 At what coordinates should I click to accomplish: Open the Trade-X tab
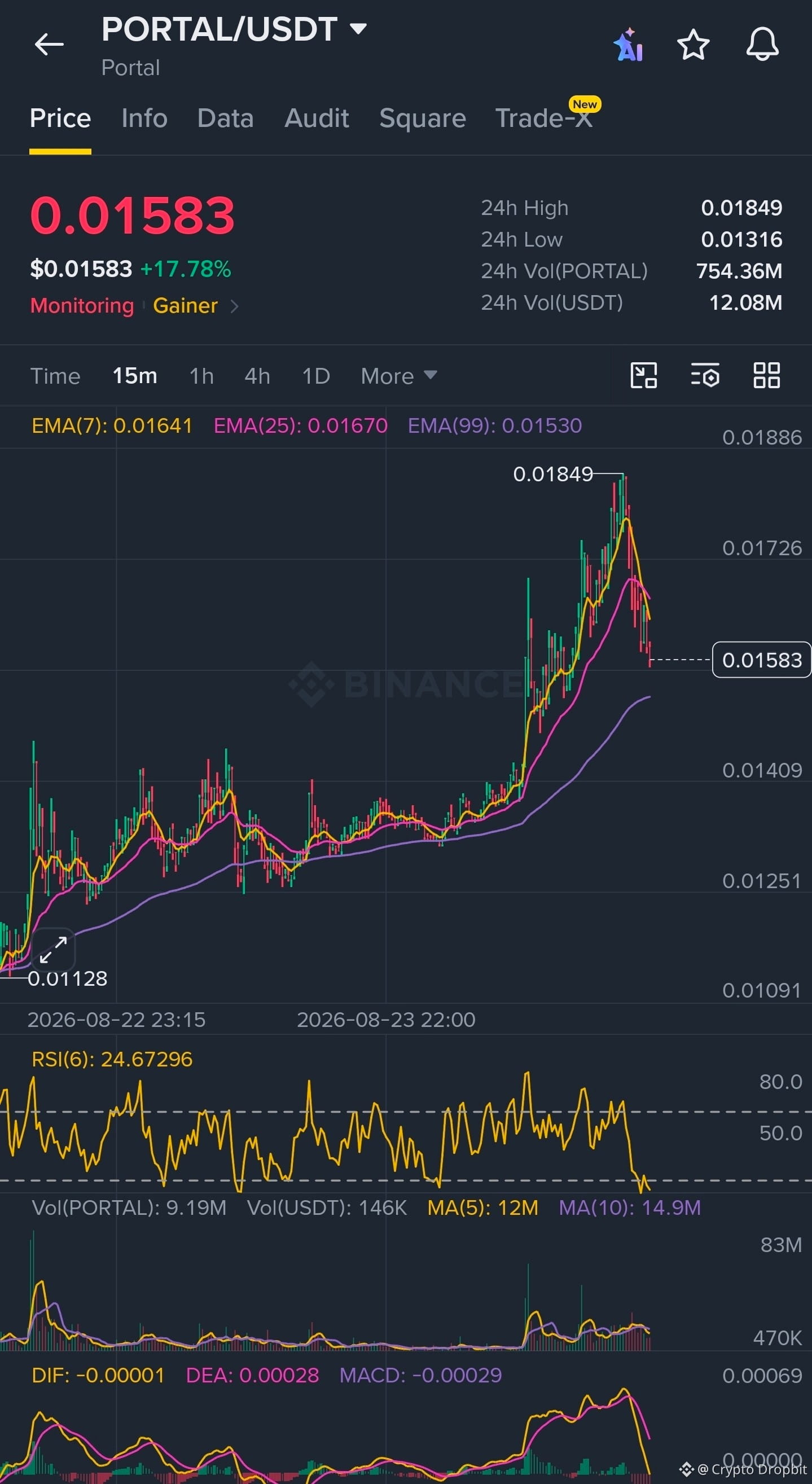point(543,118)
